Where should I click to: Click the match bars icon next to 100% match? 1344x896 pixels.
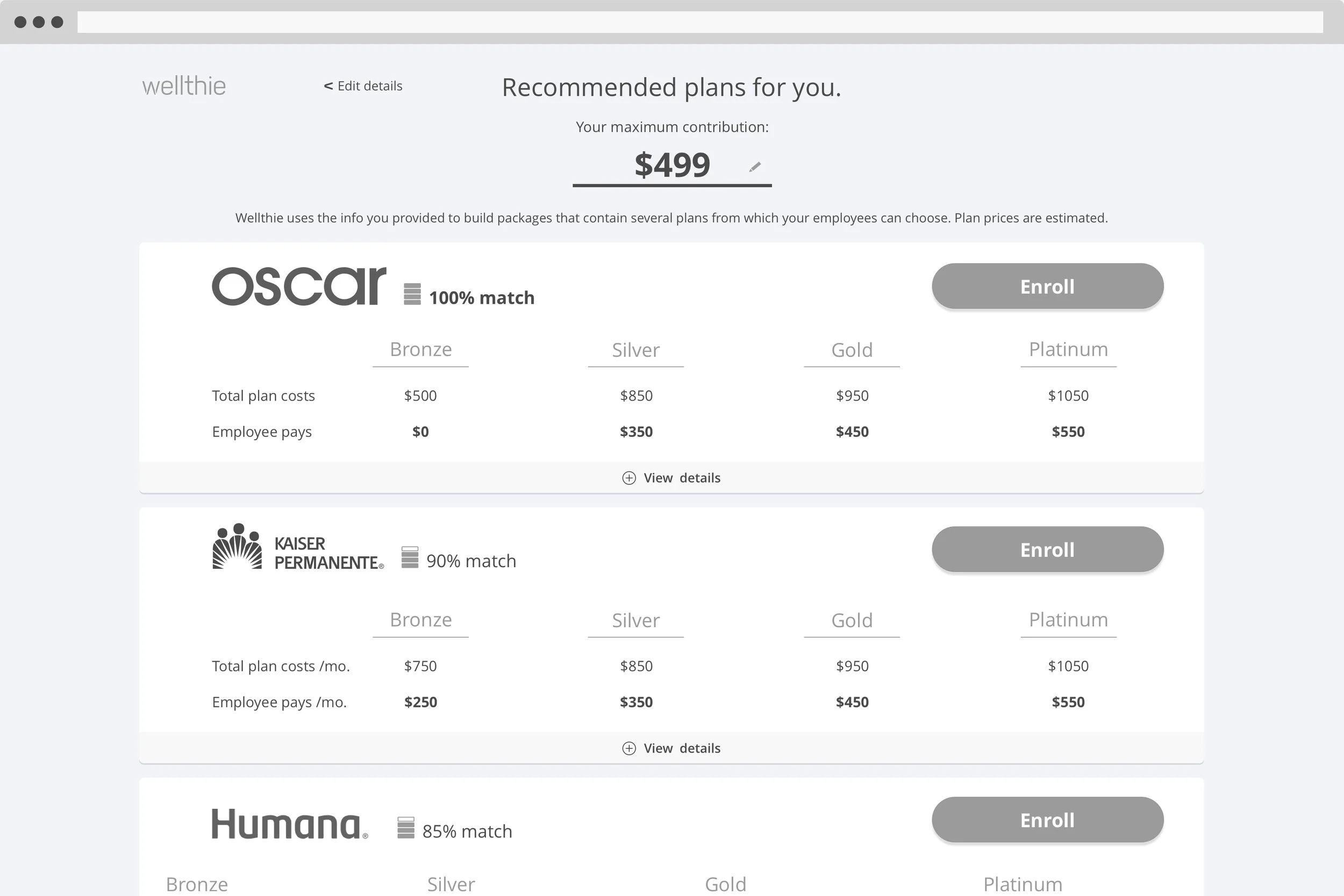[412, 293]
